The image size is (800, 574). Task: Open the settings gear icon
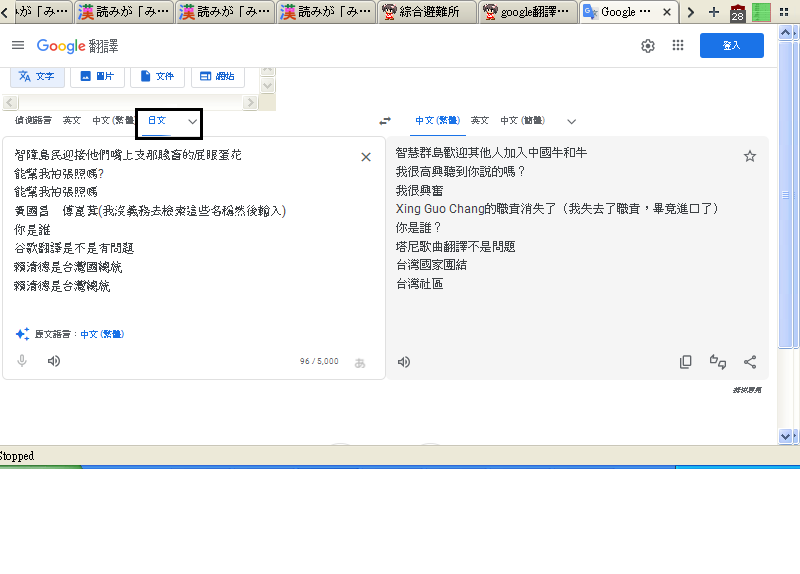pos(648,46)
